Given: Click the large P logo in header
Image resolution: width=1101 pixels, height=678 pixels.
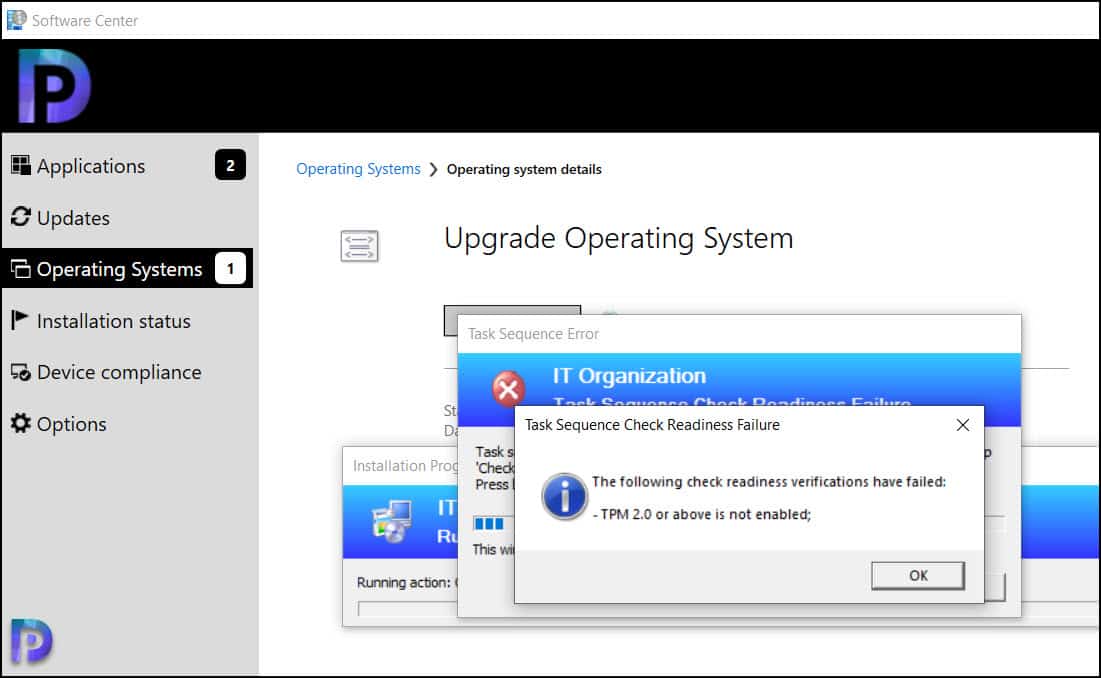Looking at the screenshot, I should 54,86.
